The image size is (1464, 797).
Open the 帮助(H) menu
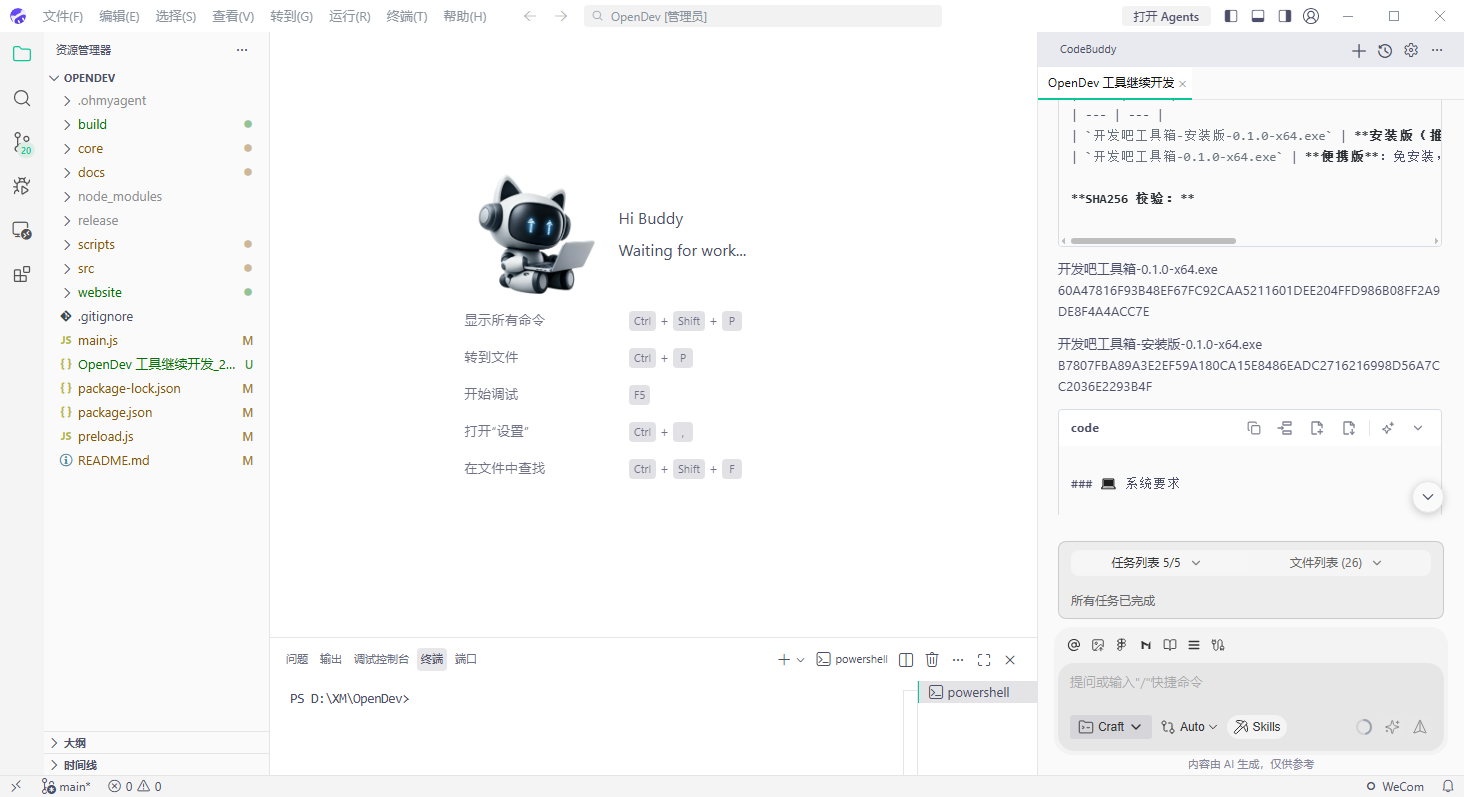tap(464, 16)
